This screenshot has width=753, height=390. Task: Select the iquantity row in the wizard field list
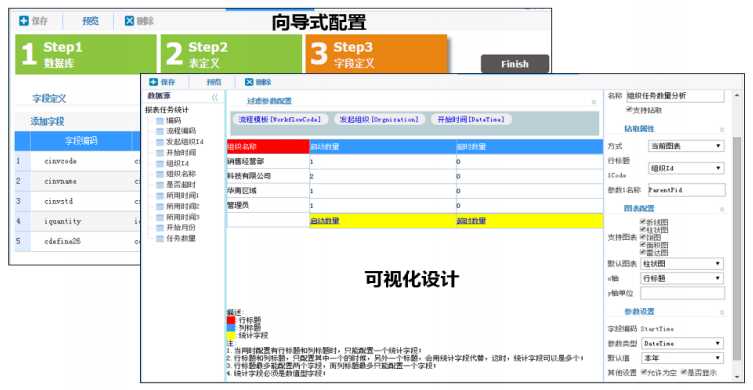tap(77, 221)
